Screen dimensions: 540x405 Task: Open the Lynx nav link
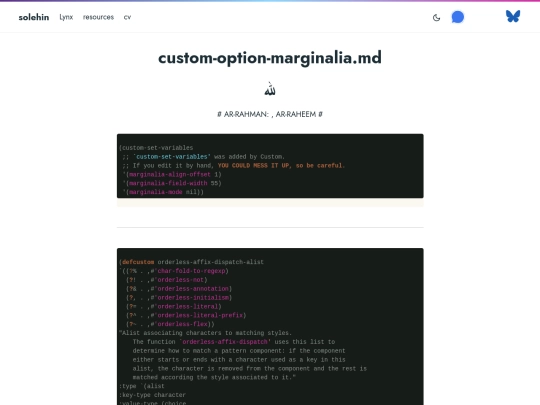(66, 17)
